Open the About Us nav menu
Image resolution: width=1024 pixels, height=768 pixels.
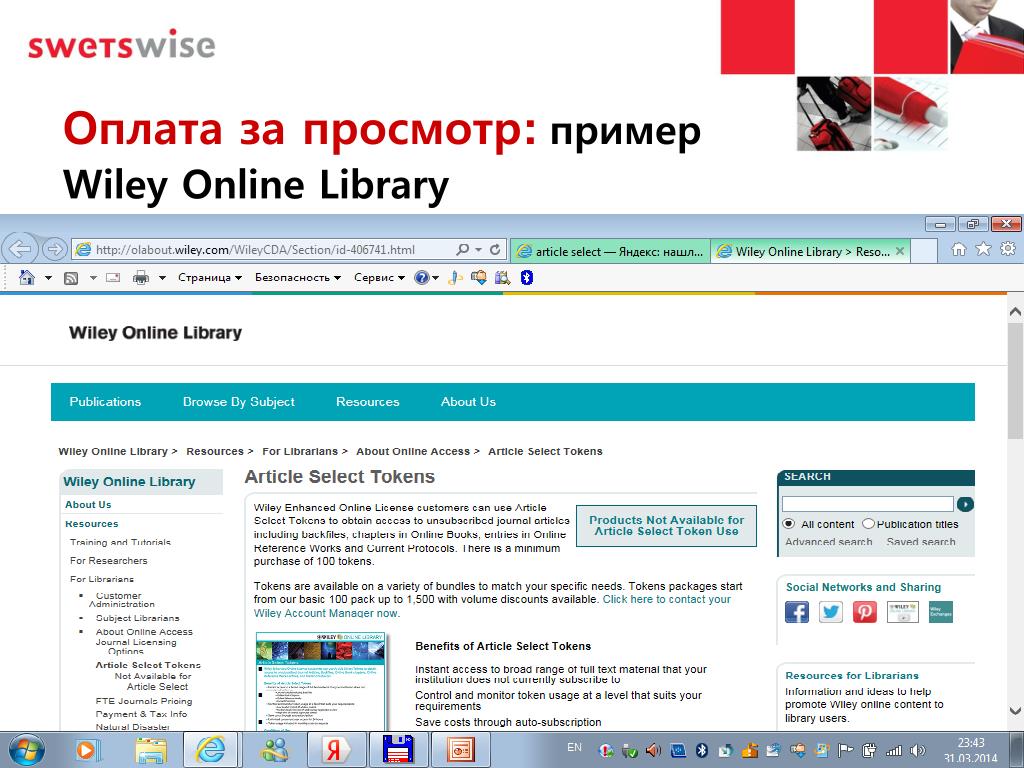click(468, 402)
